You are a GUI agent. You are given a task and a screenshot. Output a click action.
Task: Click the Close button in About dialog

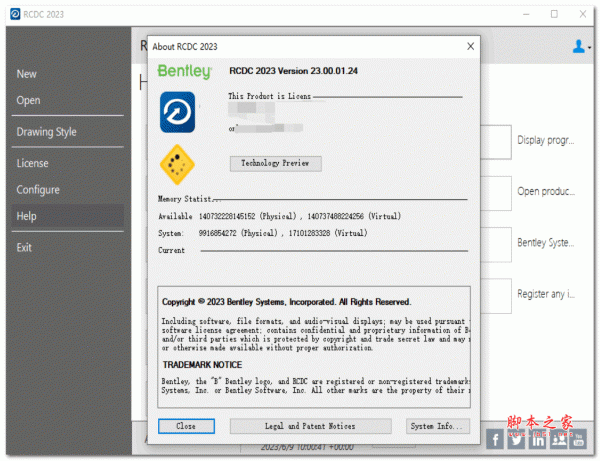tap(186, 426)
